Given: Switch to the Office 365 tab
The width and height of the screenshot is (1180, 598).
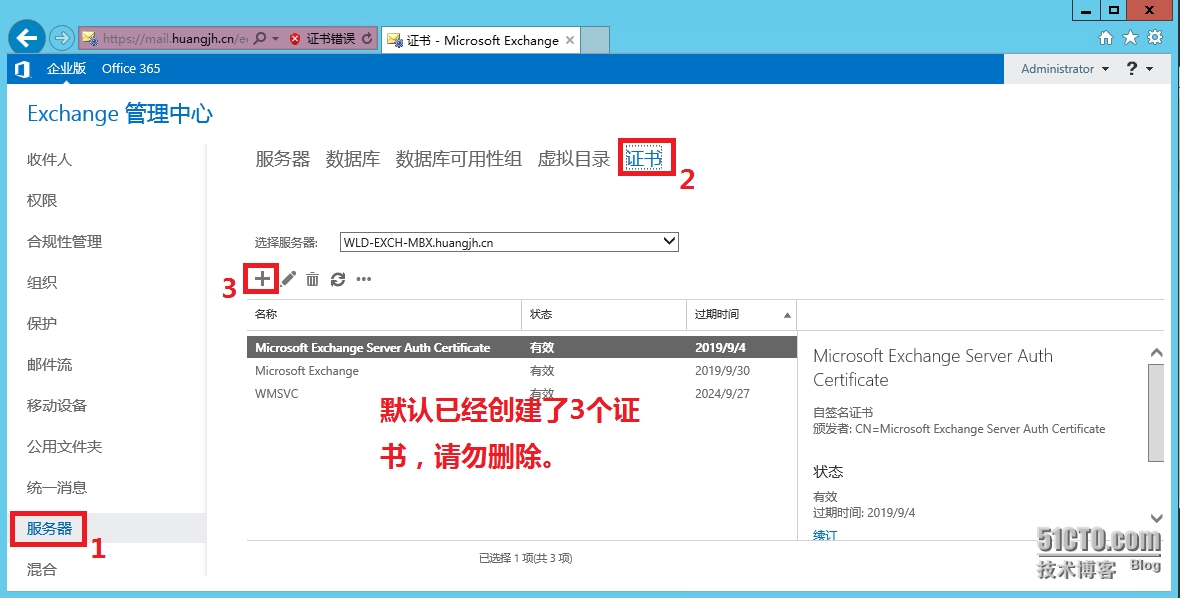Looking at the screenshot, I should [x=131, y=68].
